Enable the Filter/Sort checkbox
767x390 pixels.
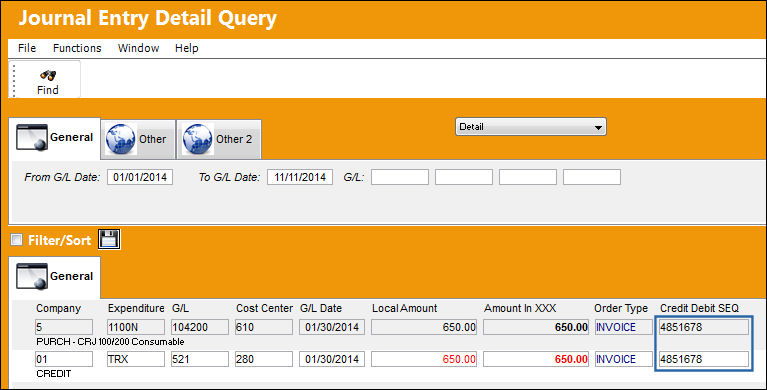point(17,239)
